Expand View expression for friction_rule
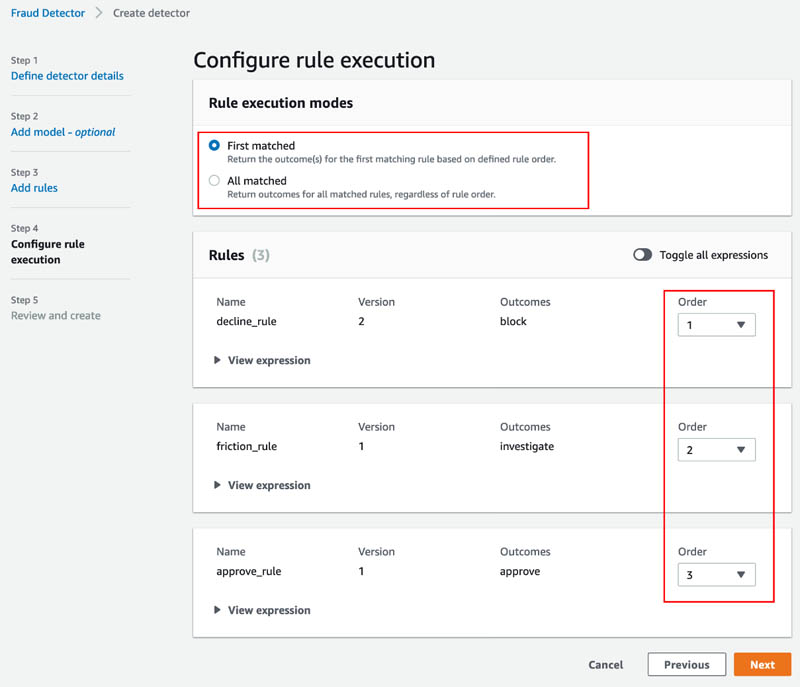Image resolution: width=800 pixels, height=687 pixels. [x=262, y=485]
